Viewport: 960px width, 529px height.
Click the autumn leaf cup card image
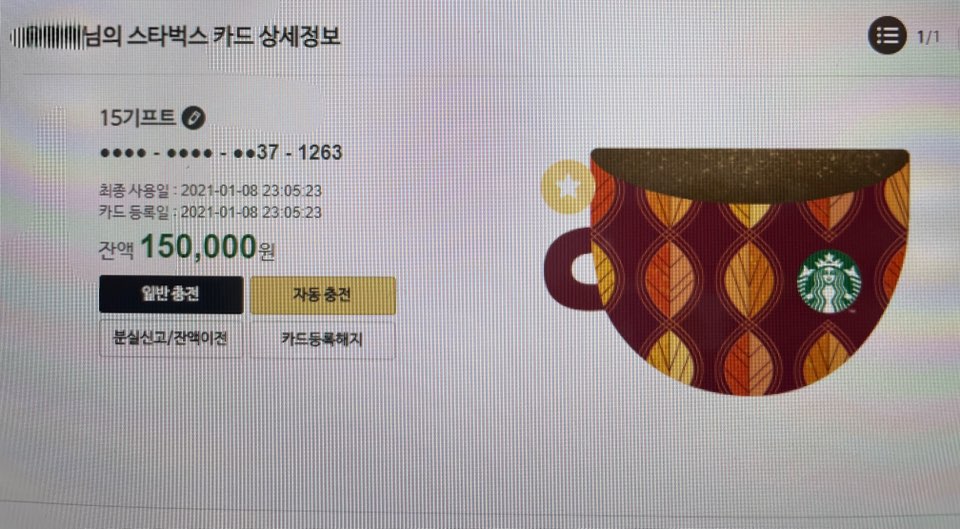(x=726, y=271)
